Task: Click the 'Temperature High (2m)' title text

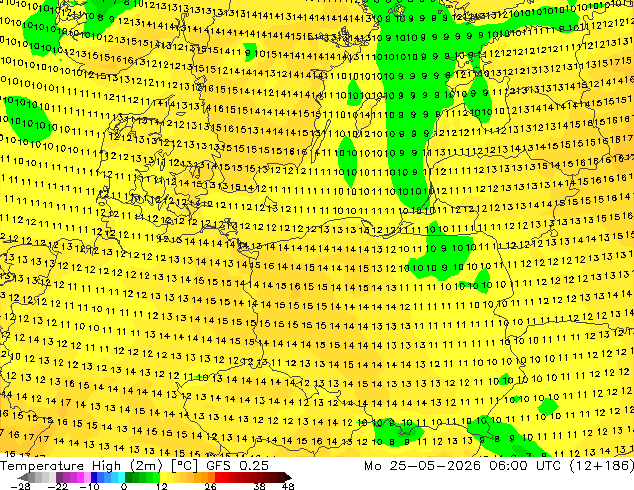Action: tap(81, 466)
